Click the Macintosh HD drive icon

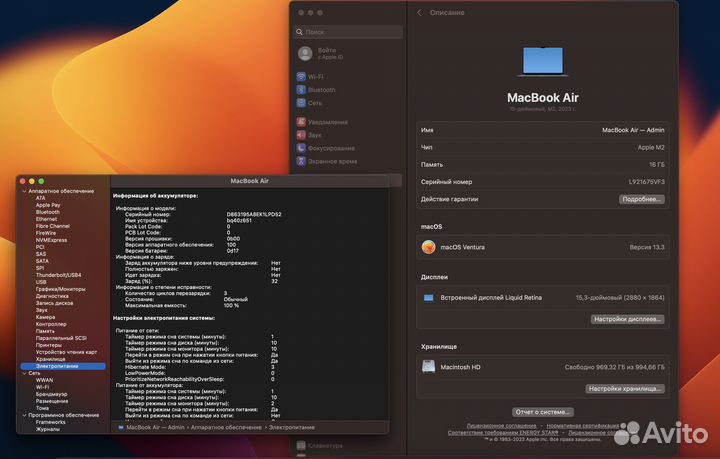click(428, 367)
